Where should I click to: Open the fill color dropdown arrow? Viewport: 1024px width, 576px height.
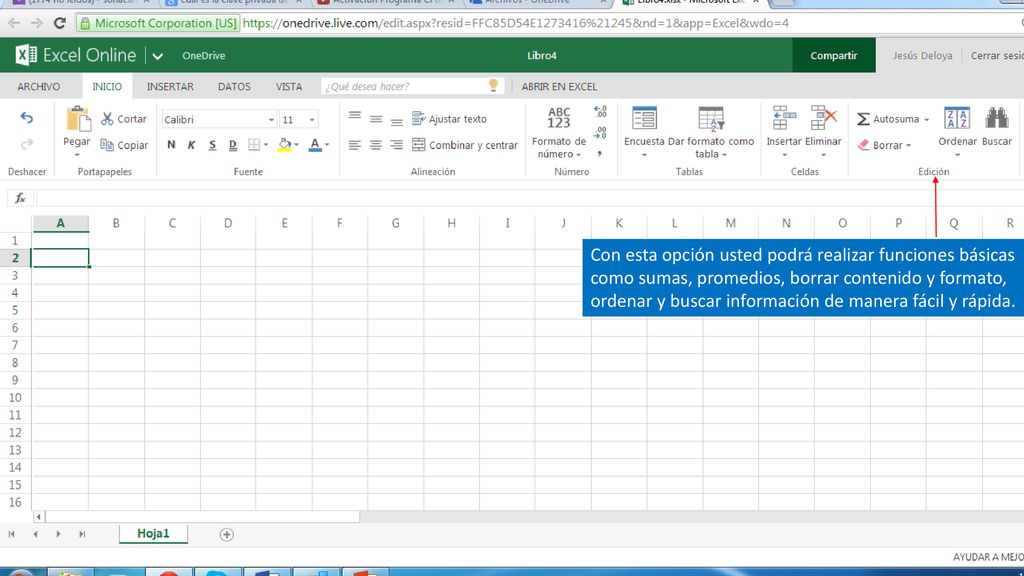(296, 144)
